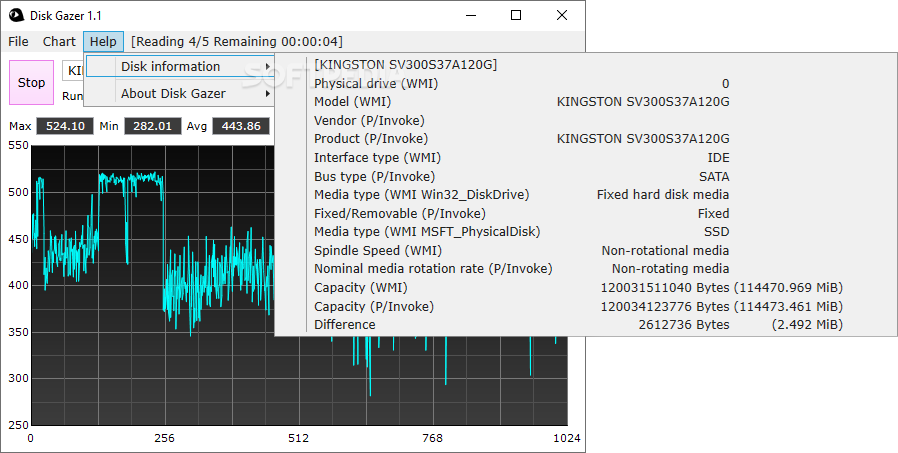Click the Capacity (WMI) row label
The height and width of the screenshot is (453, 898).
click(x=361, y=287)
